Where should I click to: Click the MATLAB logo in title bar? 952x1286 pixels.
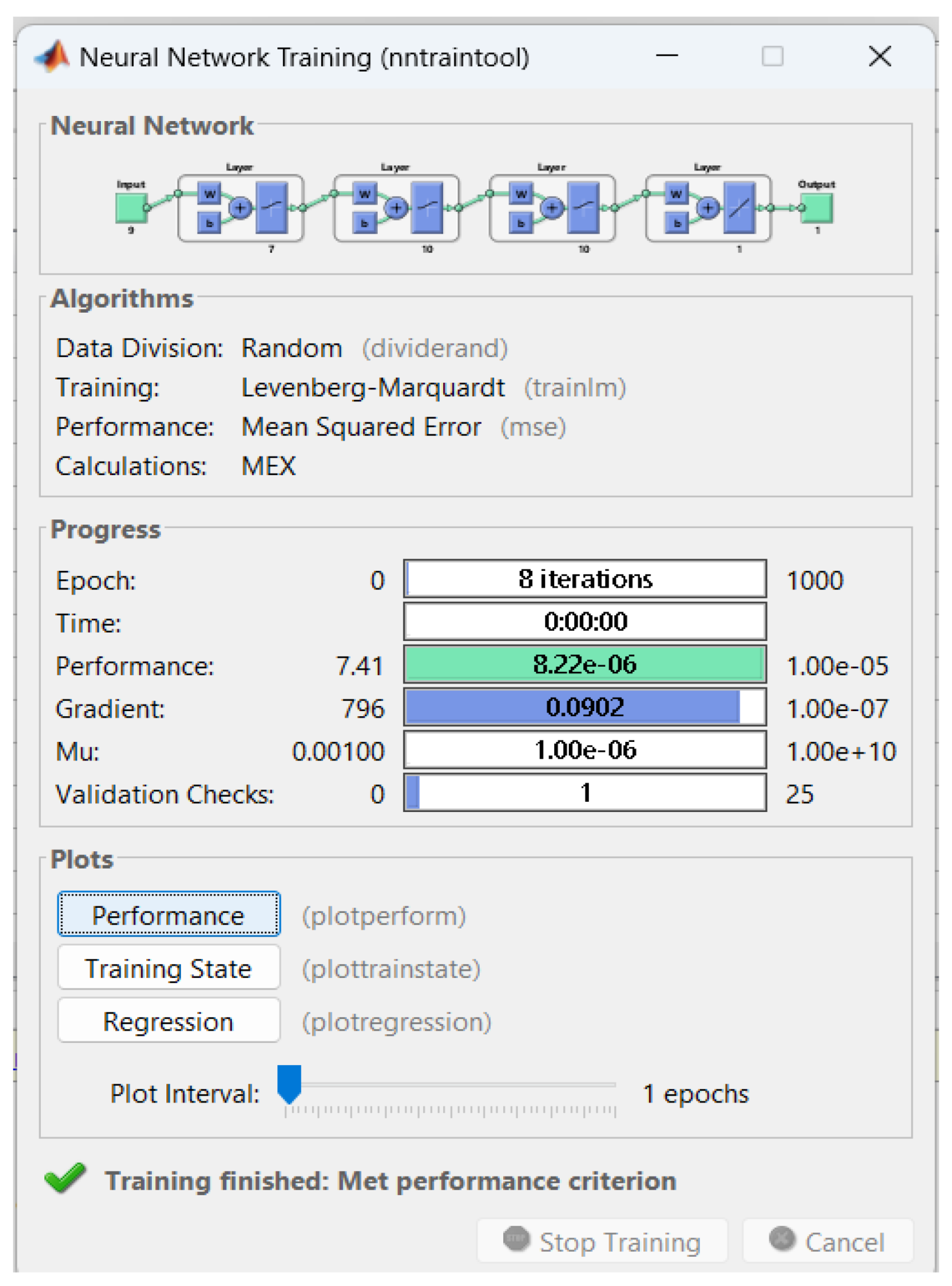click(x=53, y=57)
